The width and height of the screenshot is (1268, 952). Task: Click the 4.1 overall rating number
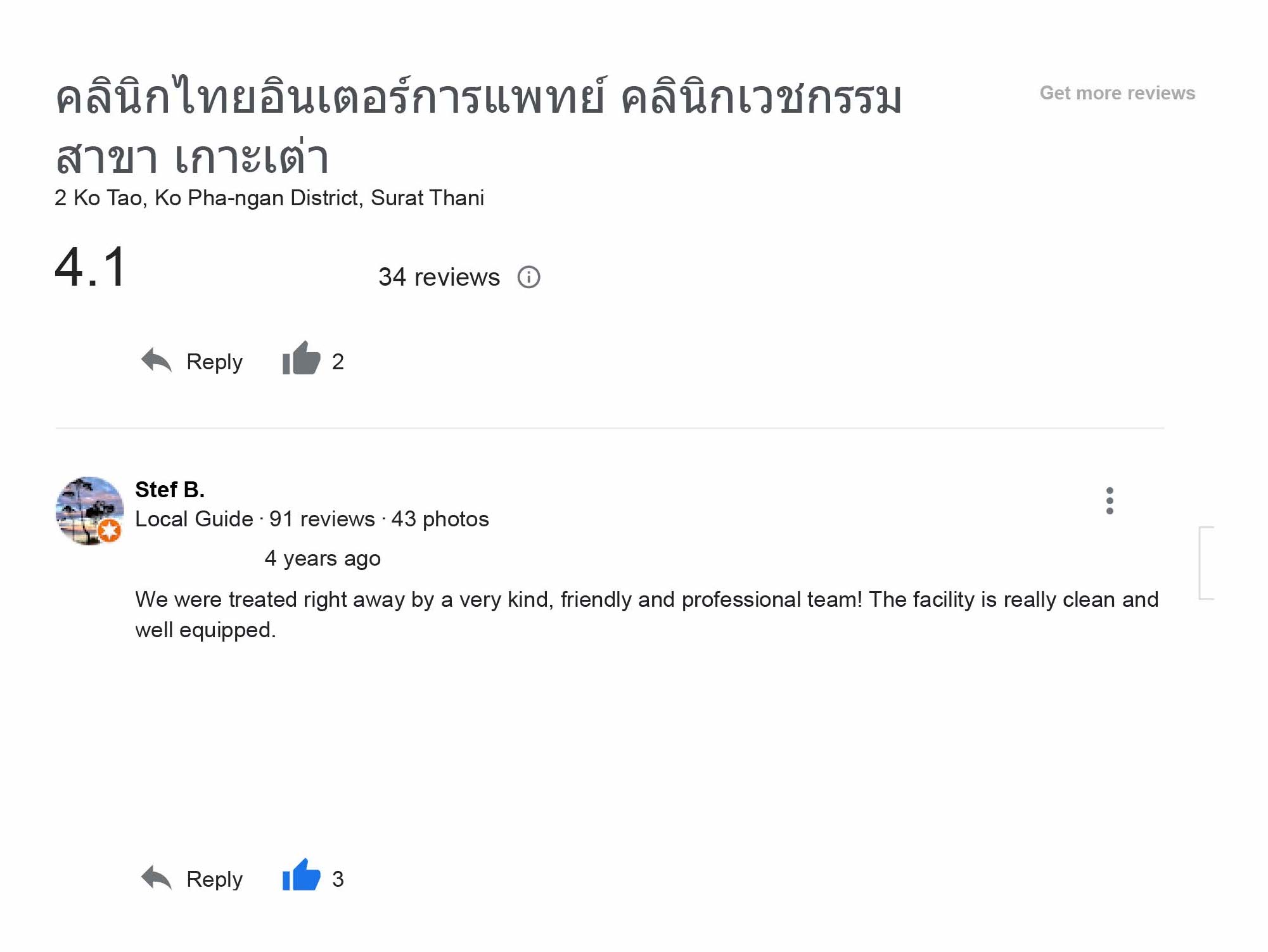point(91,267)
